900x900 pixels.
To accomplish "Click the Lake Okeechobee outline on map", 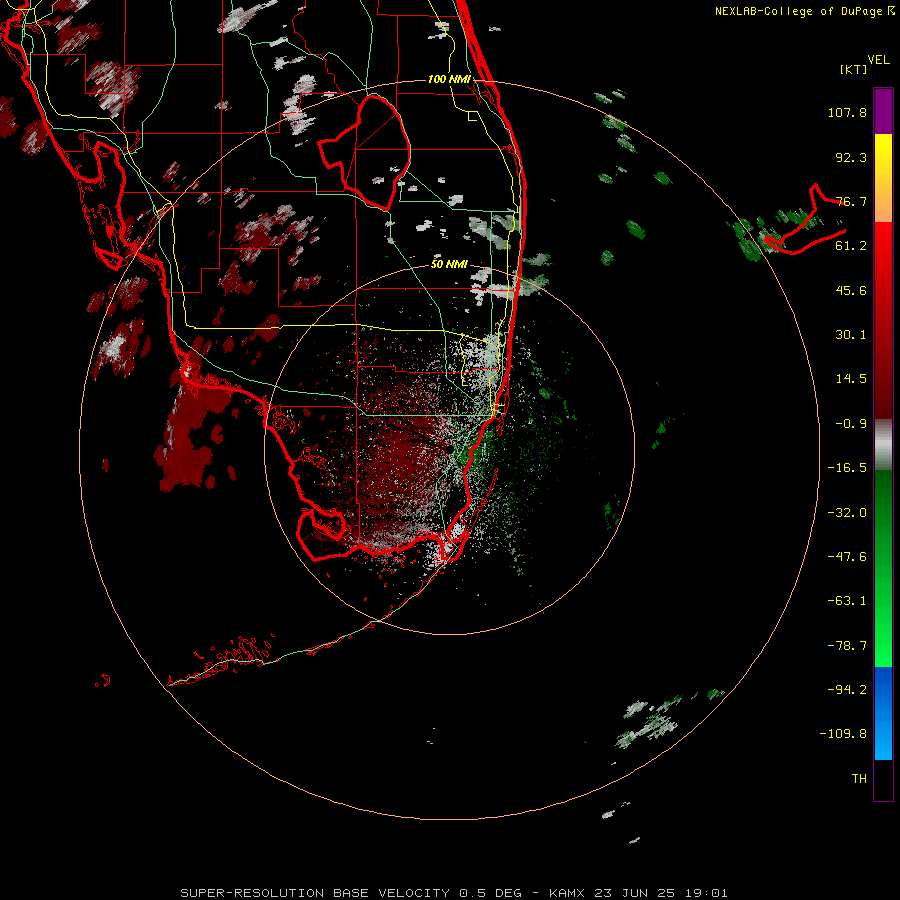I will pos(365,152).
